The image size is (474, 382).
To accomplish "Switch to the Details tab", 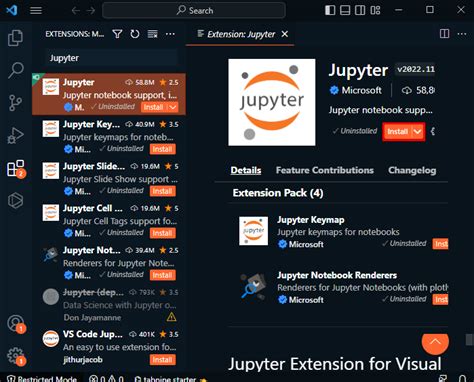I will tap(246, 170).
